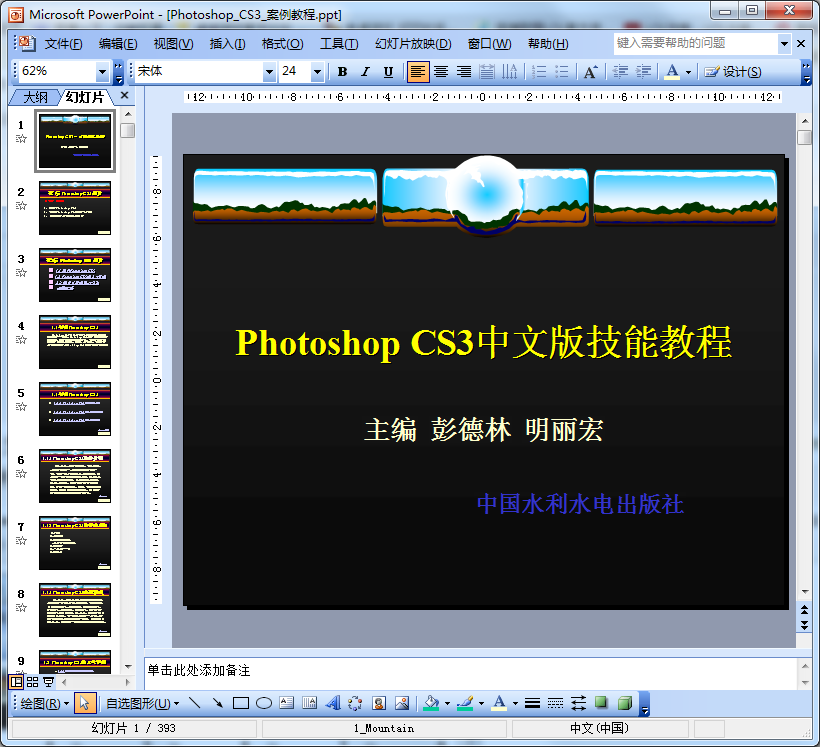Start slide show from current slide
Viewport: 820px width, 747px height.
[x=49, y=682]
